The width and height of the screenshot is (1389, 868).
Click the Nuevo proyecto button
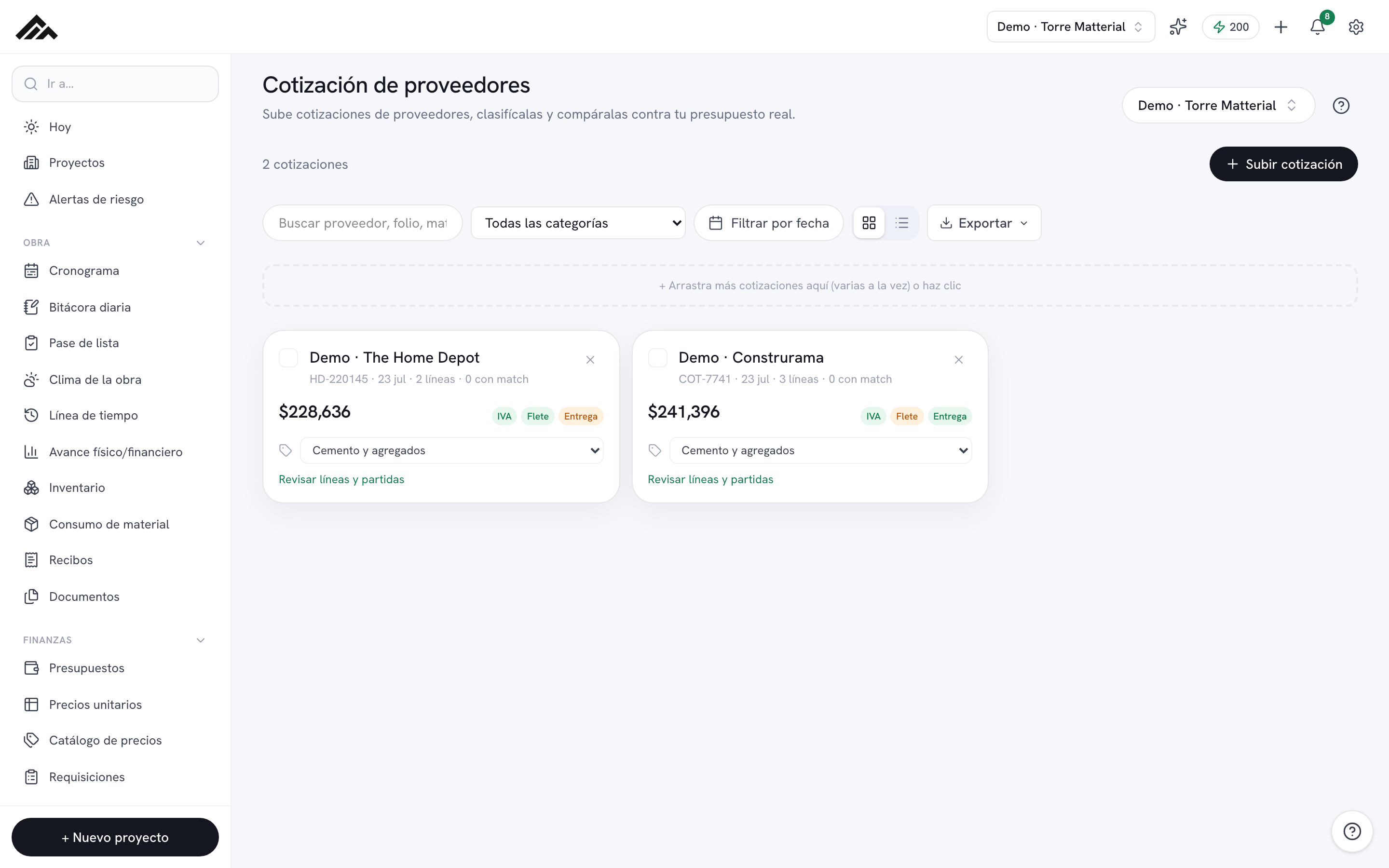tap(115, 837)
